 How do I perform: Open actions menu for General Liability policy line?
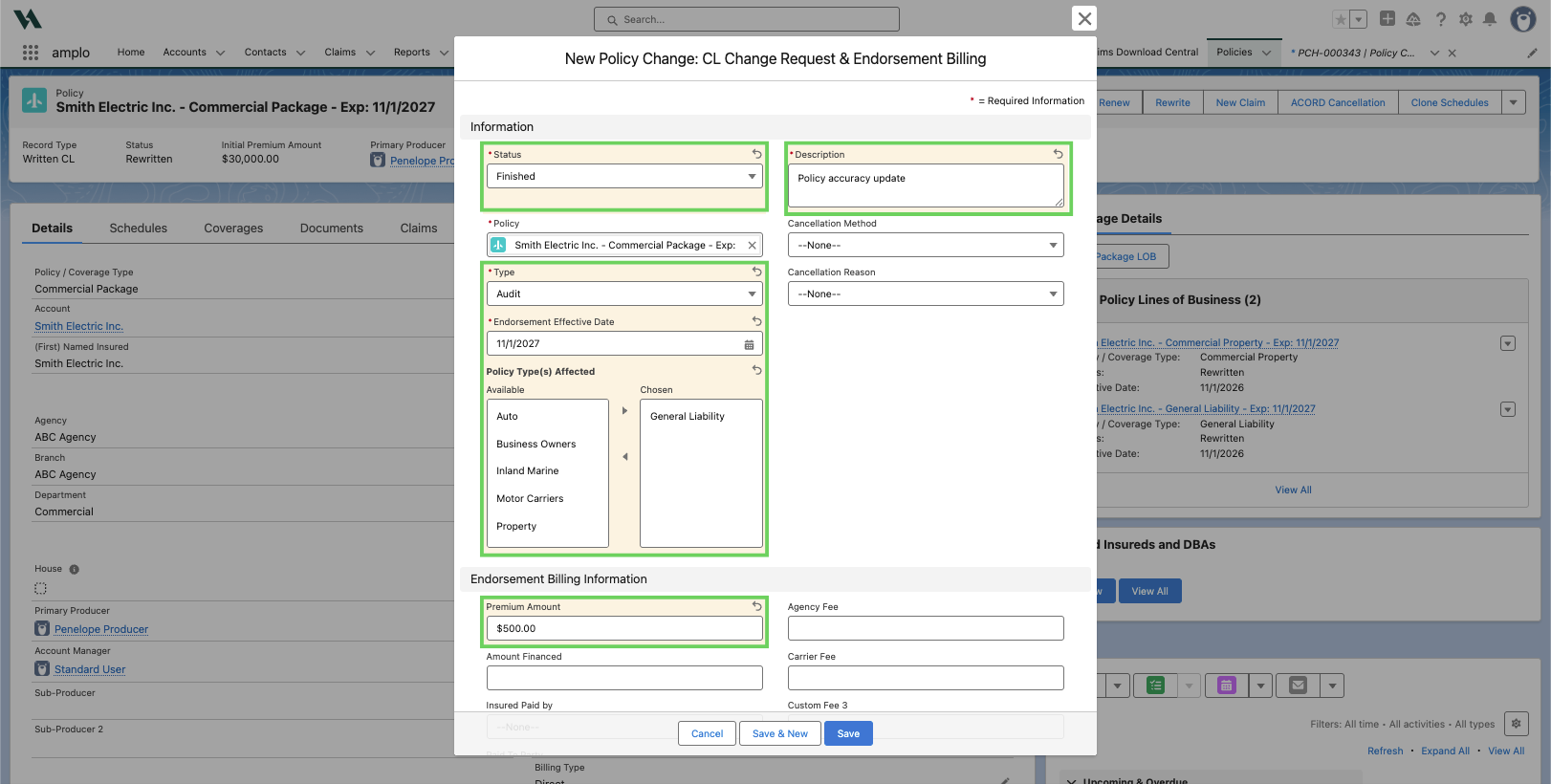pyautogui.click(x=1508, y=409)
